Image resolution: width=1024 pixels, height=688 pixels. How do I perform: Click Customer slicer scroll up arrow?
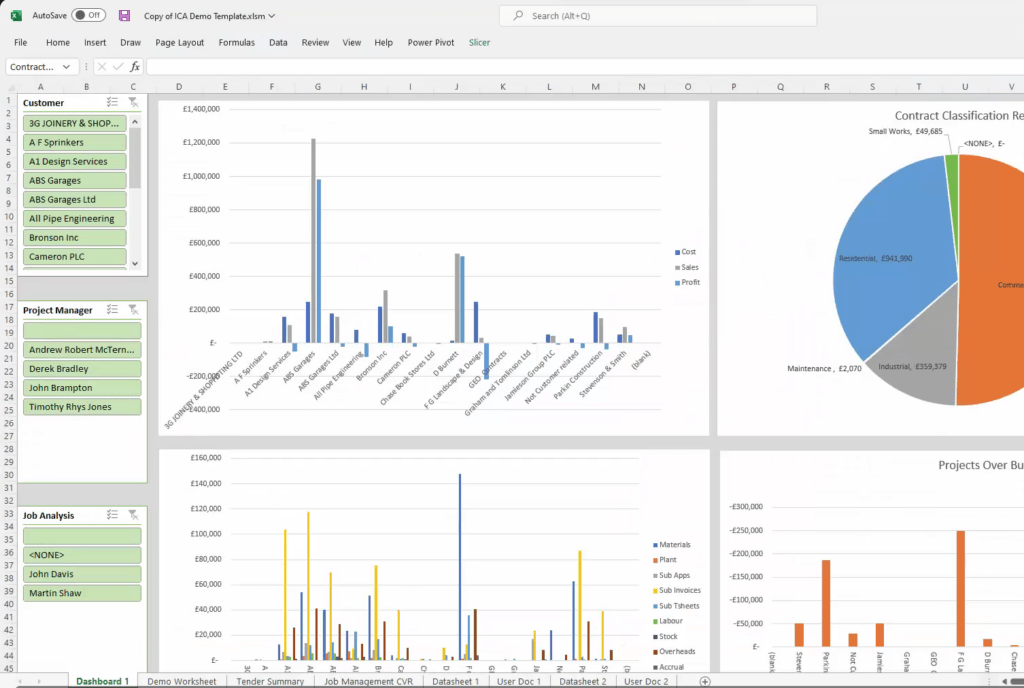[135, 121]
